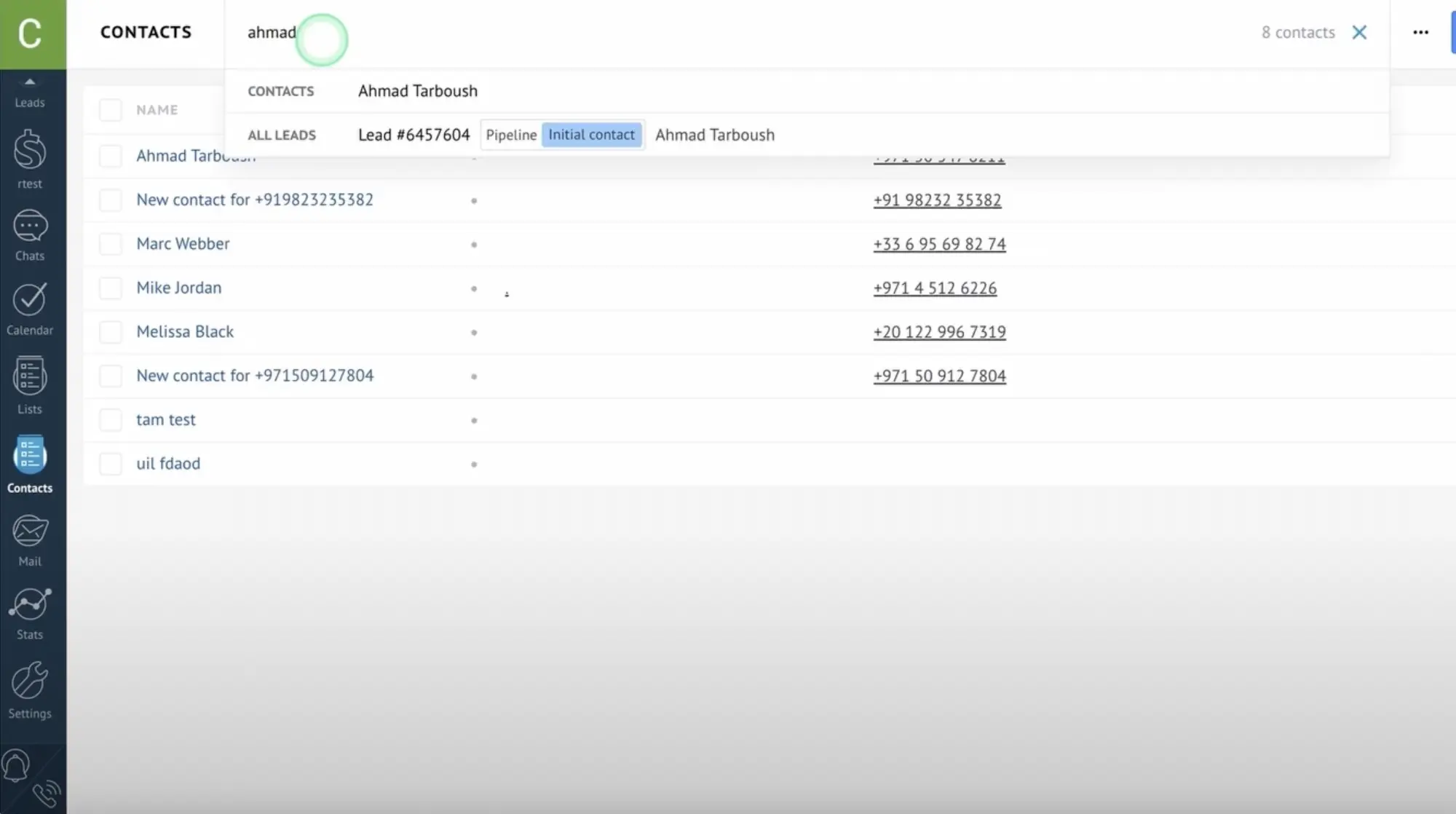Click the phone call icon

[x=47, y=794]
